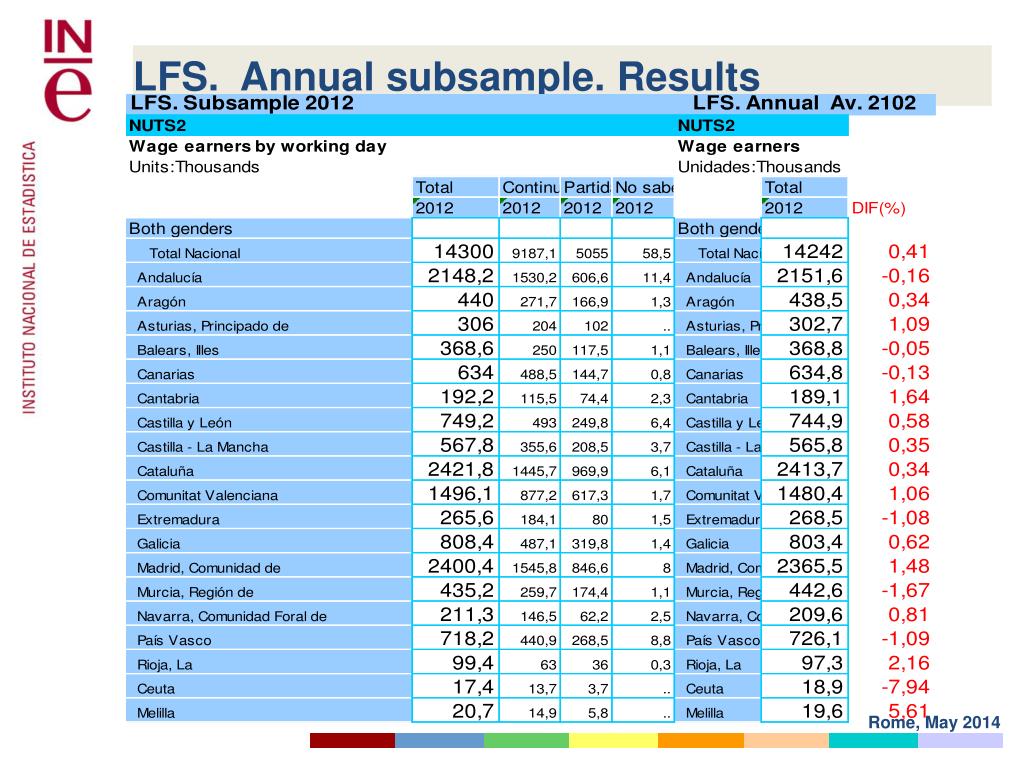This screenshot has width=1024, height=768.
Task: Click the 'Murcia, Región de' row label
Action: tap(195, 592)
